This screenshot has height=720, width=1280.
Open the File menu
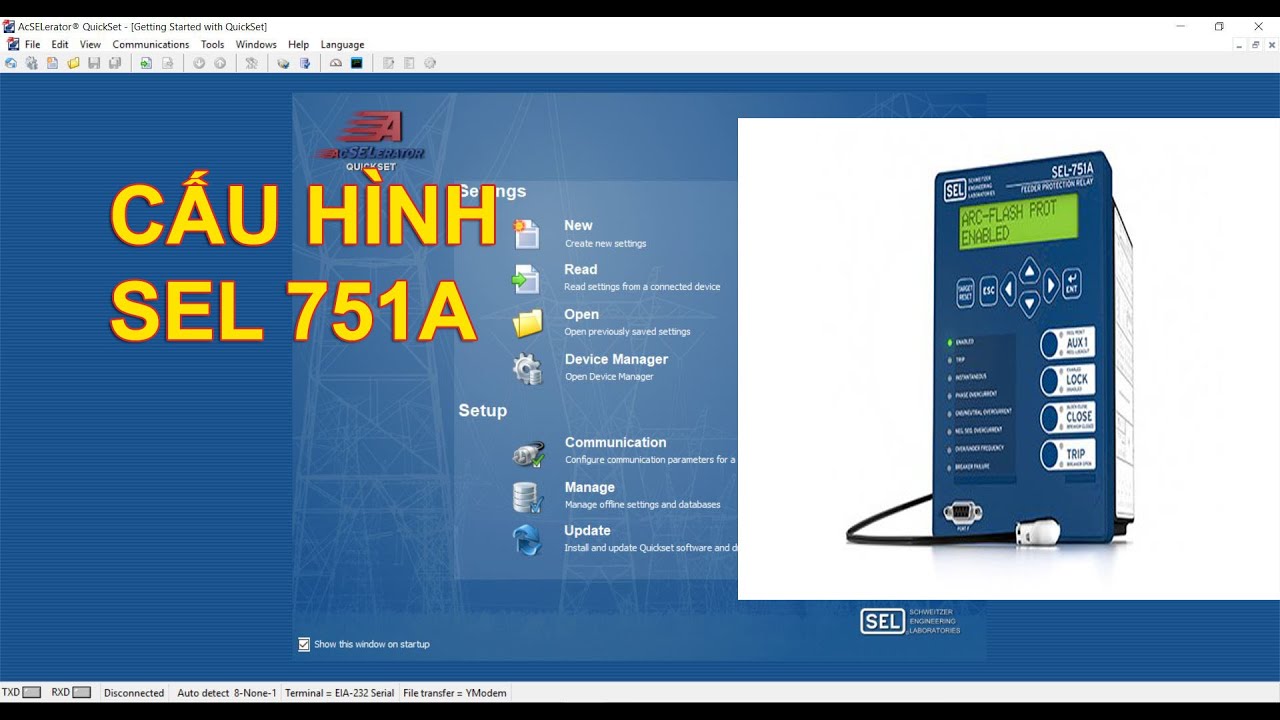coord(33,44)
